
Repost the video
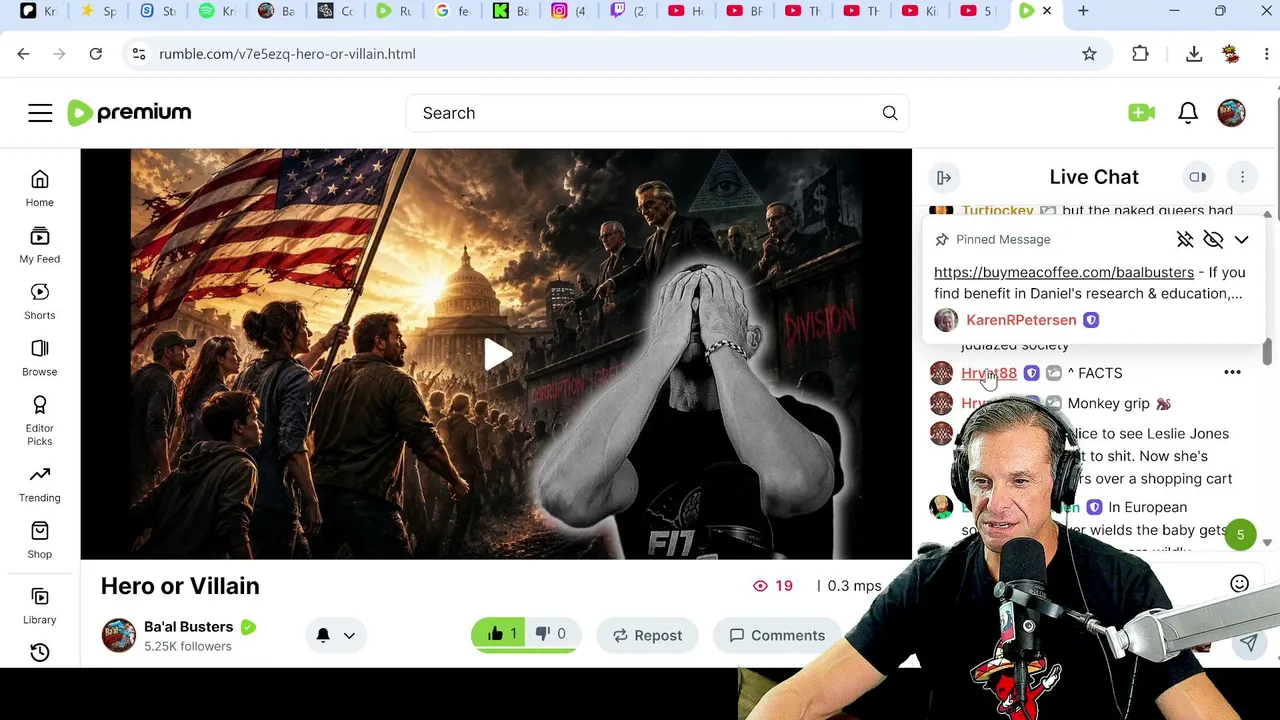(647, 635)
